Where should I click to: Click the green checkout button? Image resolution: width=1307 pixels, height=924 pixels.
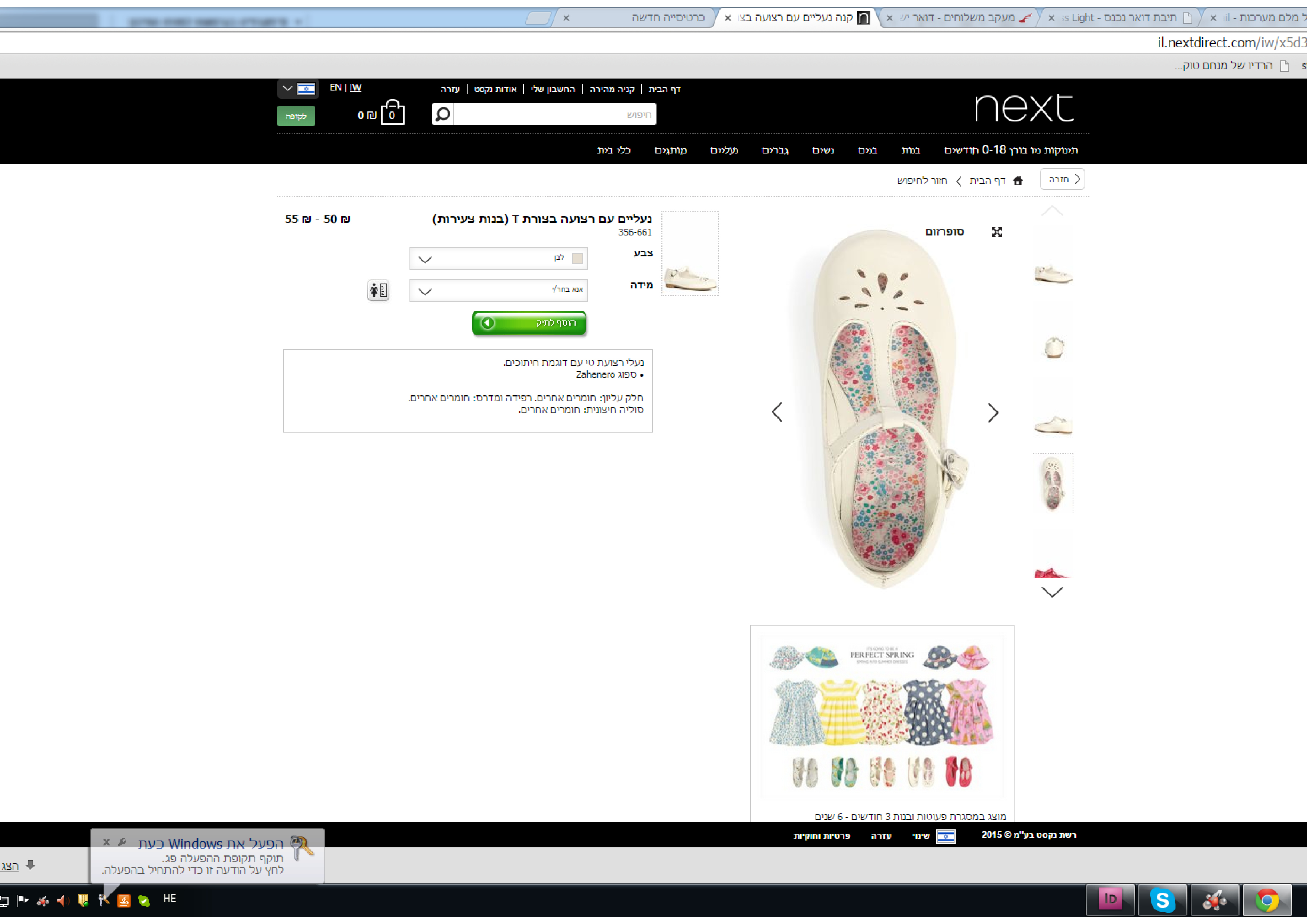click(x=296, y=116)
